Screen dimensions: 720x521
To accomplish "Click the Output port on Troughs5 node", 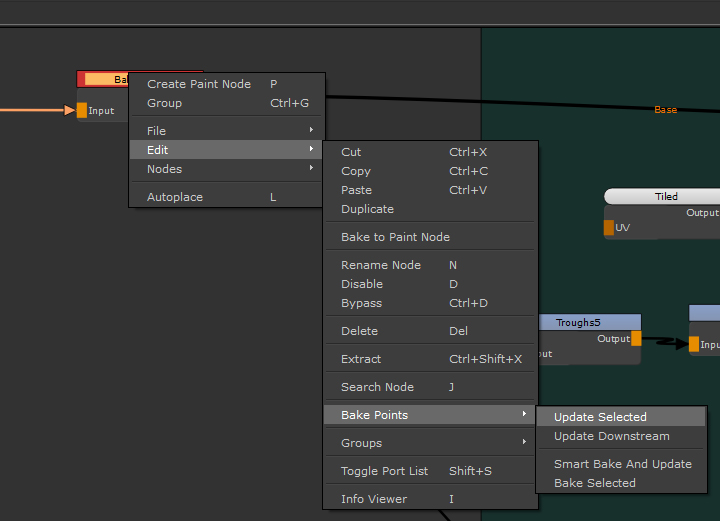I will 636,339.
